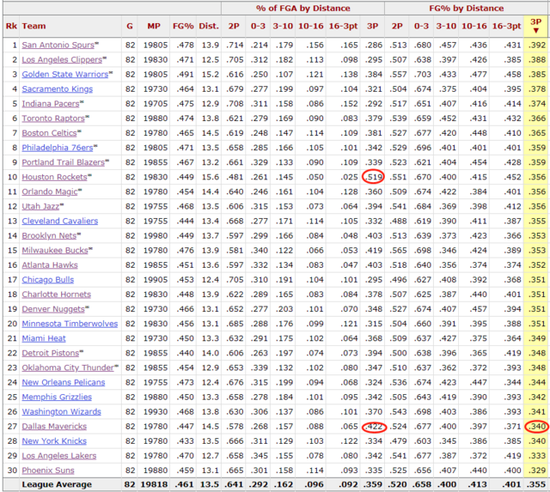550x492 pixels.
Task: Open the Charlotte Hornets team link
Action: click(x=56, y=295)
